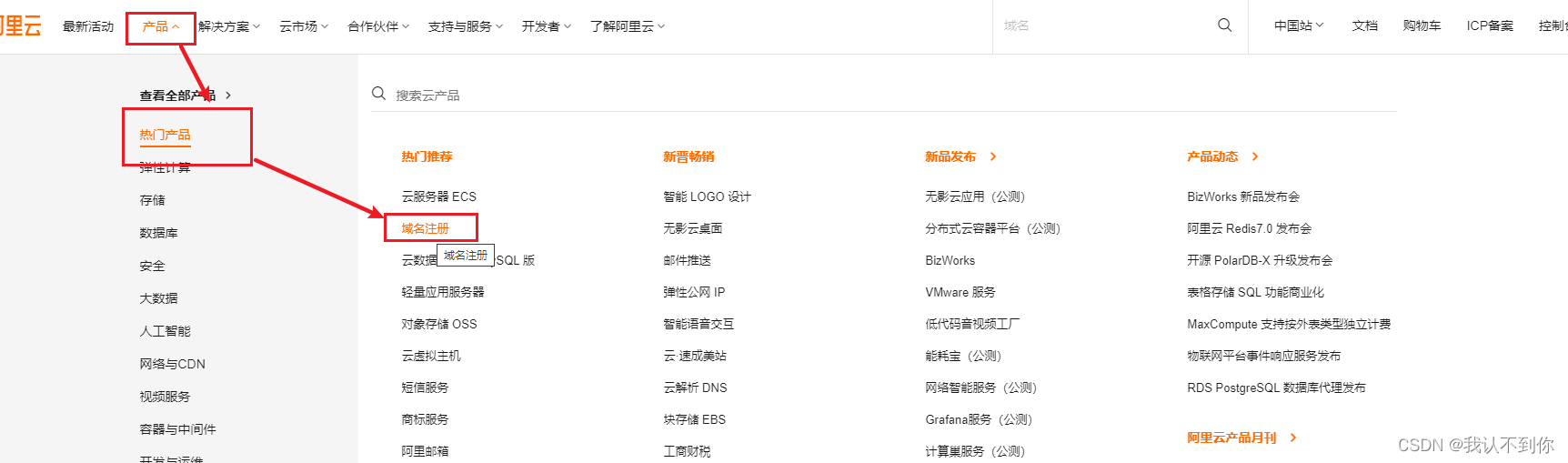Screen dimensions: 1568x463
Task: Click the Aliyun logo
Action: point(20,25)
